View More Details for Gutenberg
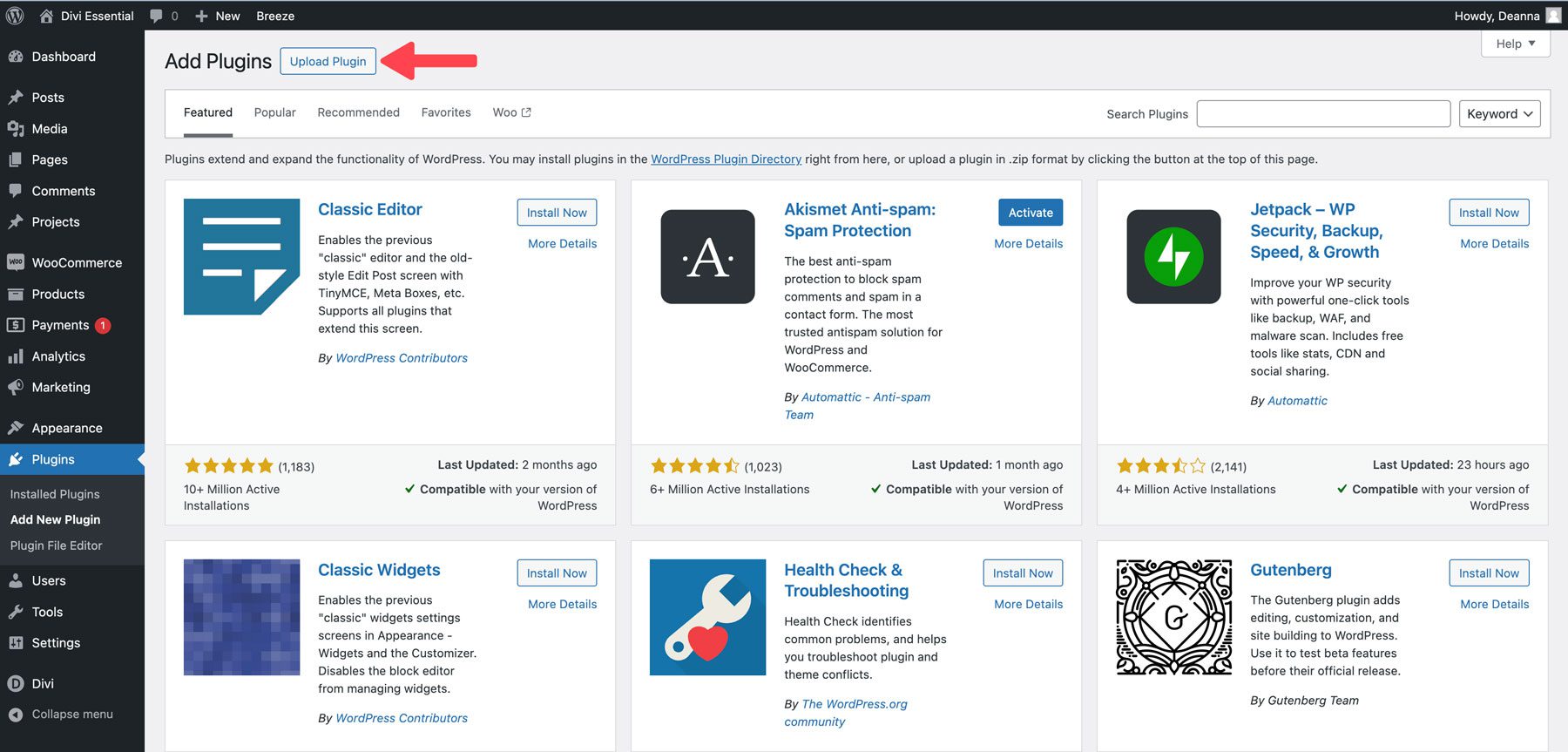The width and height of the screenshot is (1568, 752). (x=1495, y=605)
